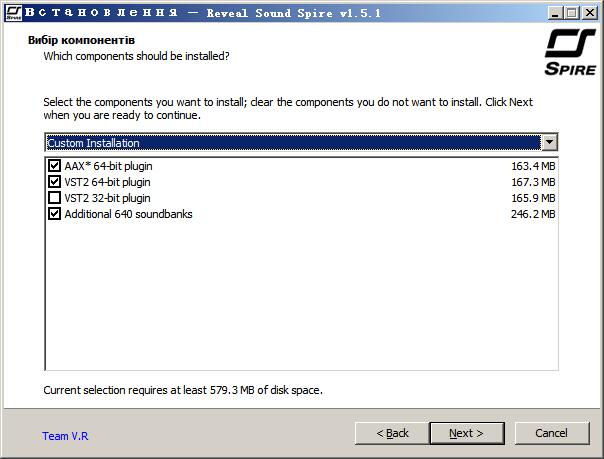
Task: Open the Custom Installation dropdown arrow
Action: pos(549,142)
